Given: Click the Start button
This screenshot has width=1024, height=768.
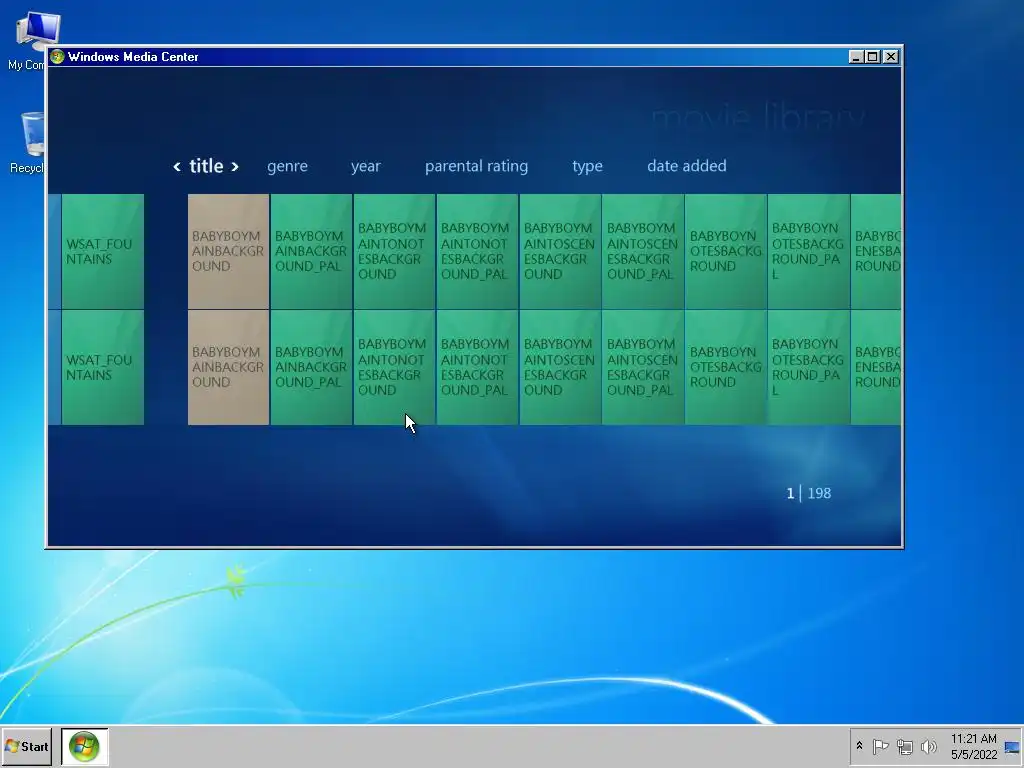Looking at the screenshot, I should 27,746.
